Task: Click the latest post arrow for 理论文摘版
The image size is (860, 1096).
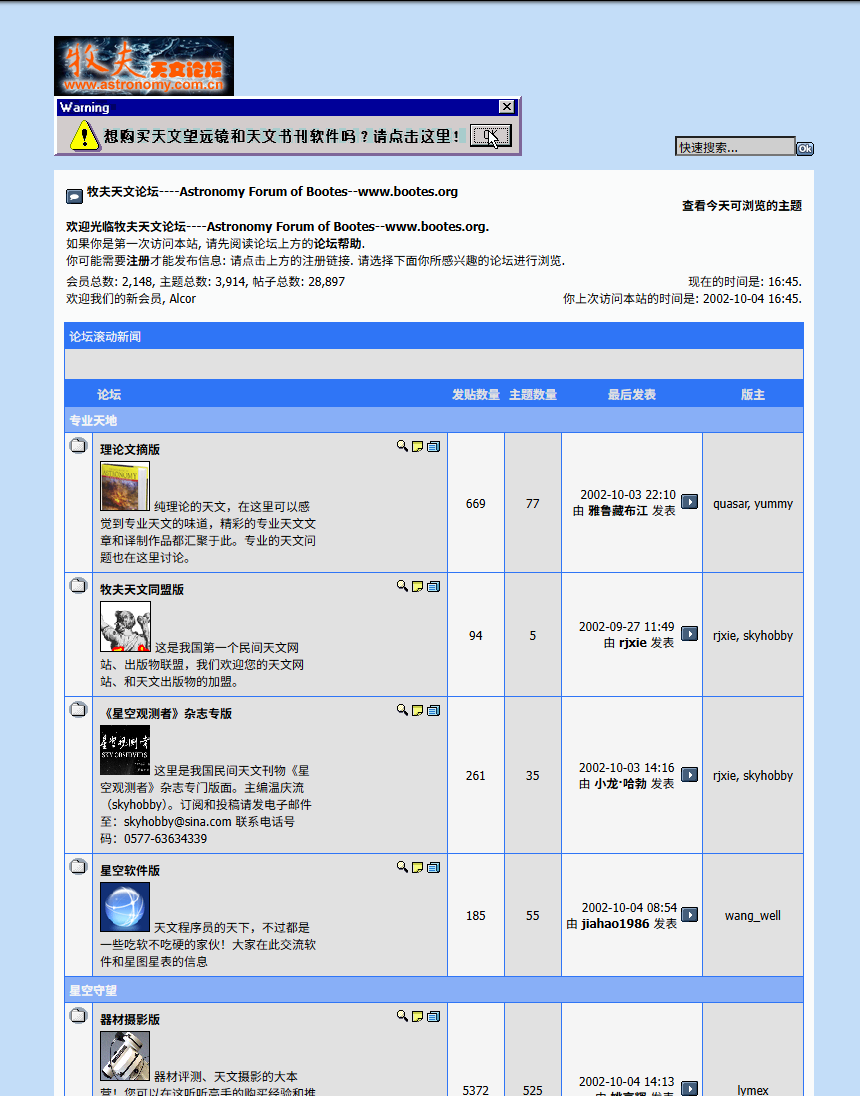Action: coord(689,503)
